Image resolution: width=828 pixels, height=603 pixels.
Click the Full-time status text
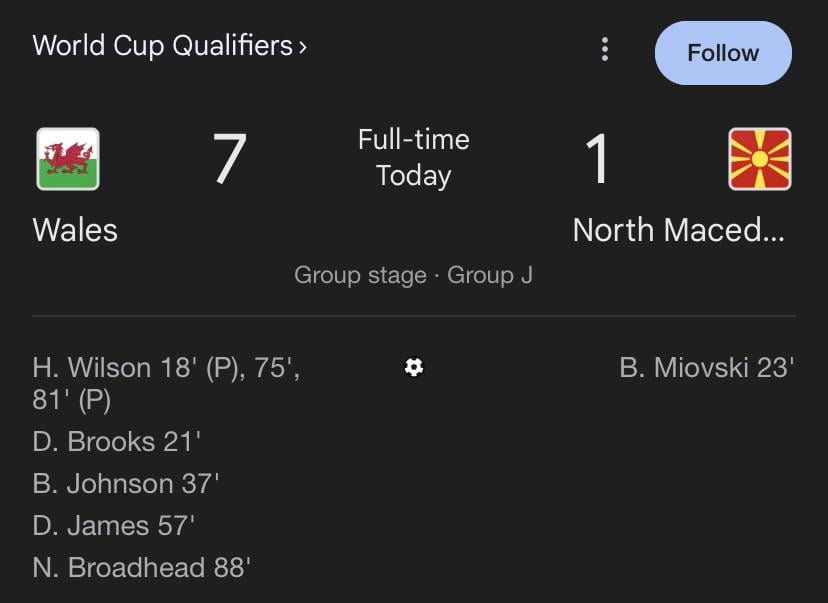pos(414,139)
